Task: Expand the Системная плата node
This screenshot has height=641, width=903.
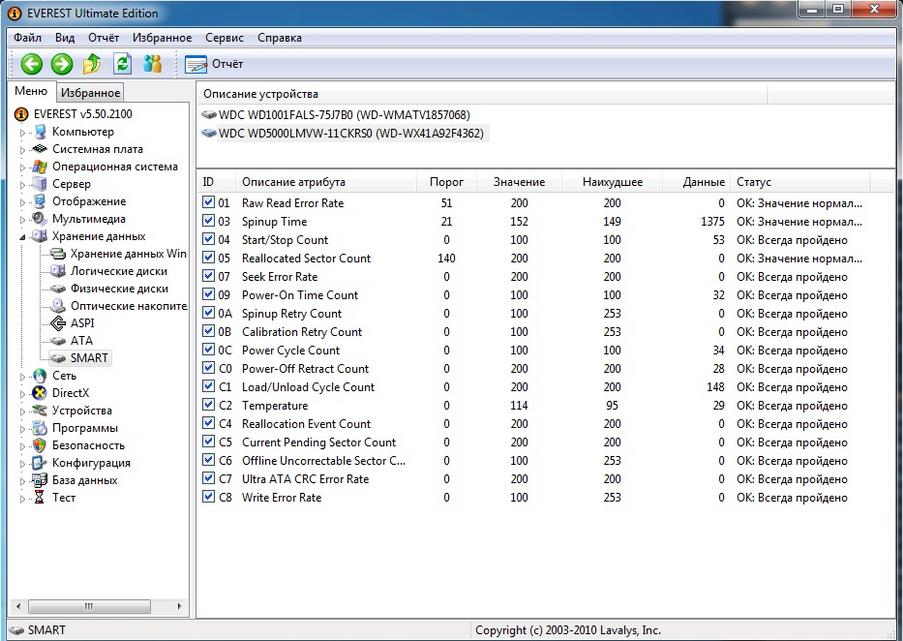Action: pos(23,150)
